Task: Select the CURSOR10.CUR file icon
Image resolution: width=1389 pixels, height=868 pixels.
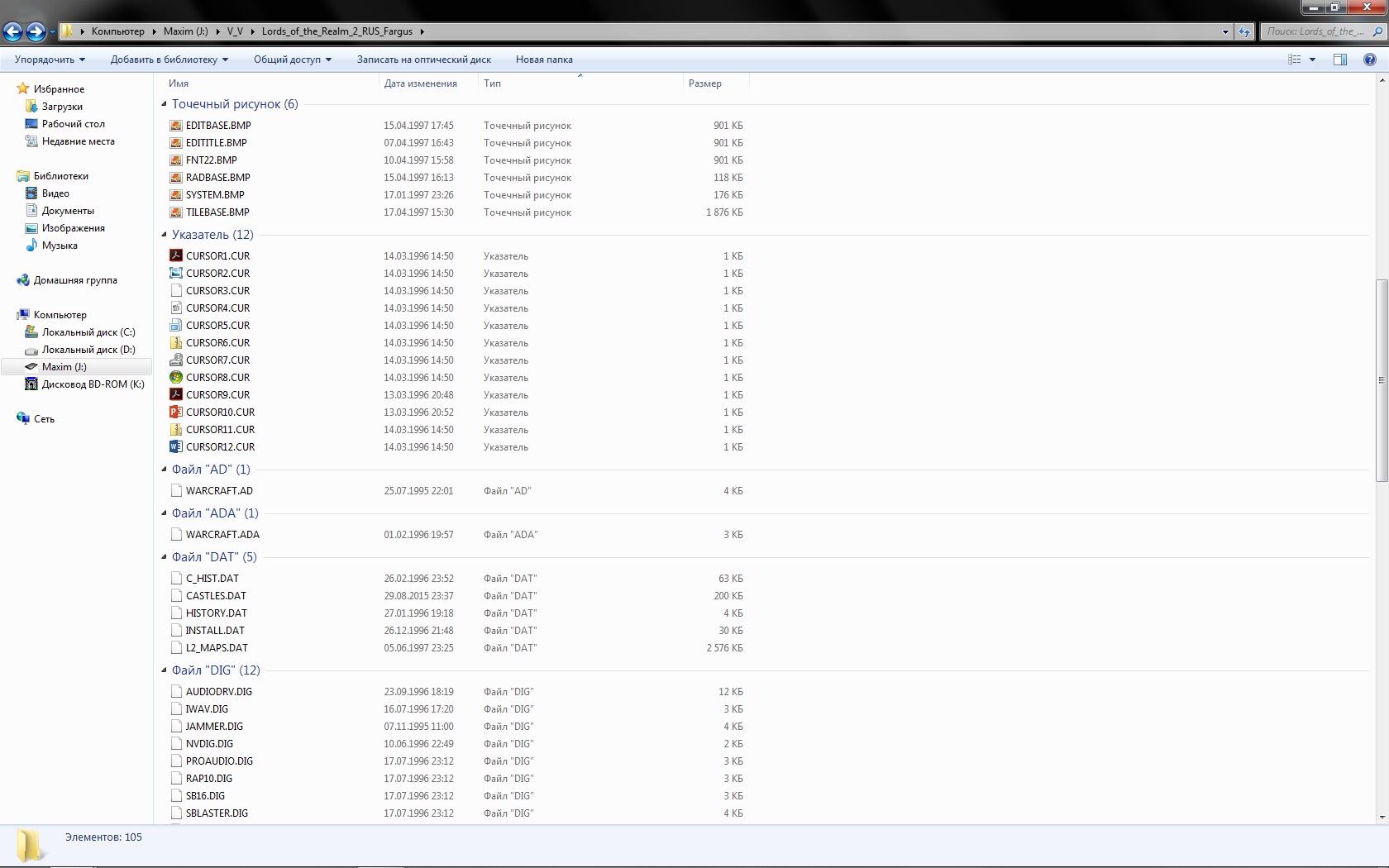Action: coord(176,413)
